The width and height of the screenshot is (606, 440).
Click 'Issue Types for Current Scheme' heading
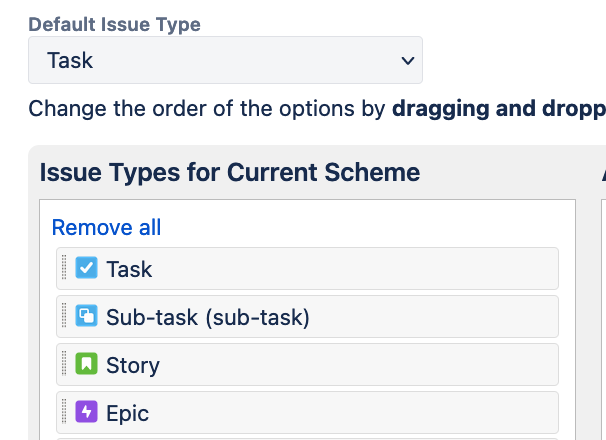pyautogui.click(x=229, y=172)
